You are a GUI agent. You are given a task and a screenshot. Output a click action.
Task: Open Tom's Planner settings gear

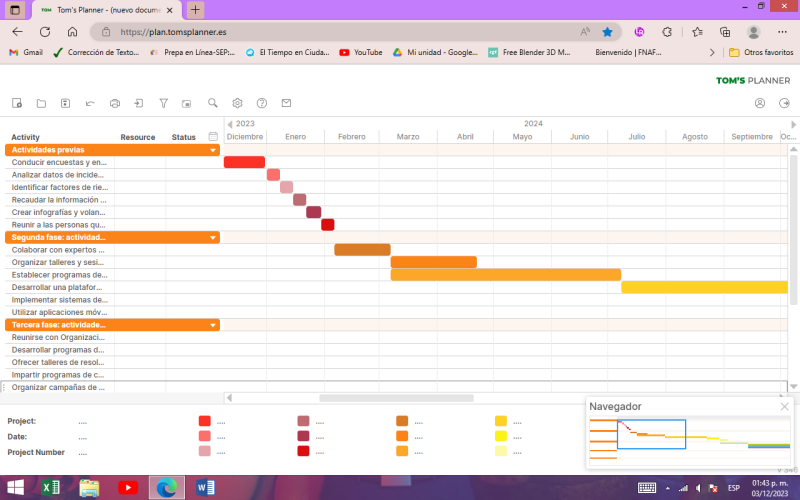coord(237,103)
